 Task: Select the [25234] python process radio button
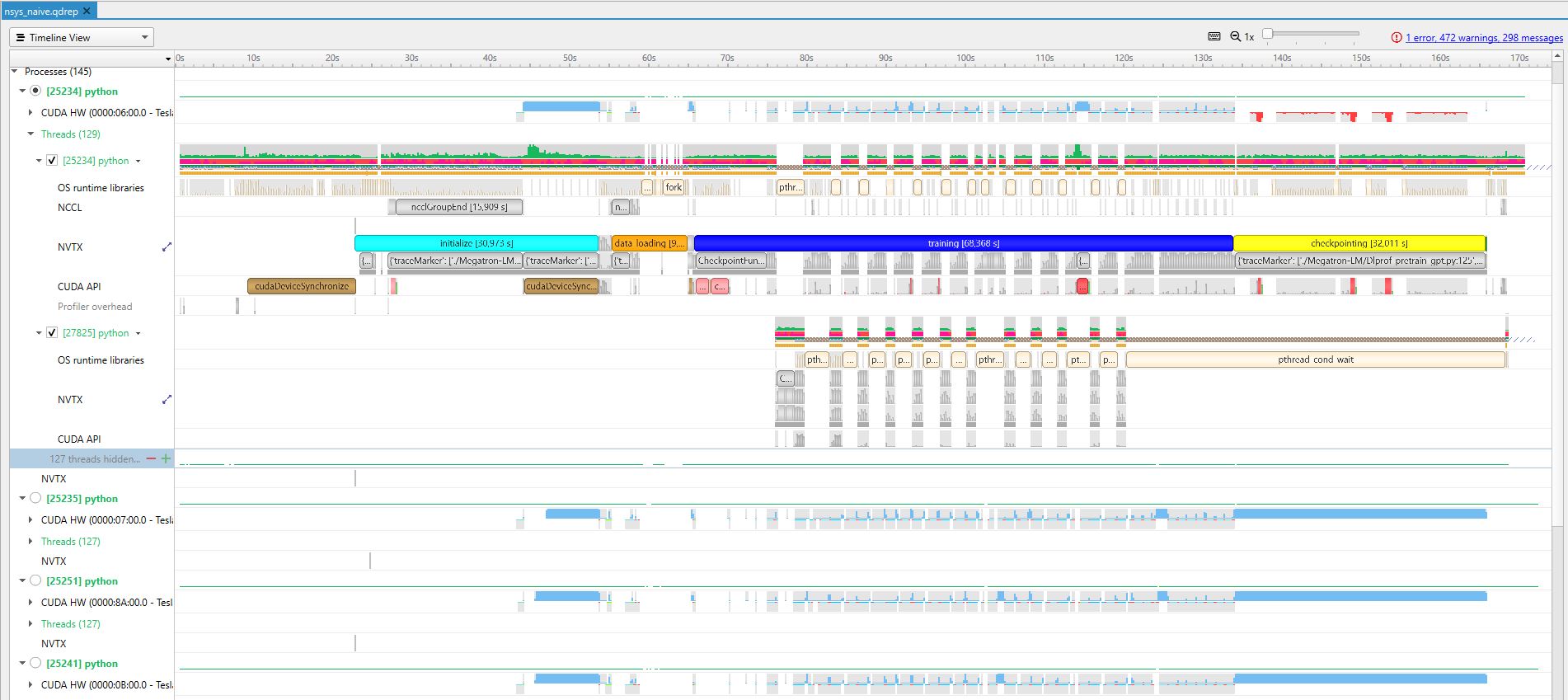(x=35, y=91)
